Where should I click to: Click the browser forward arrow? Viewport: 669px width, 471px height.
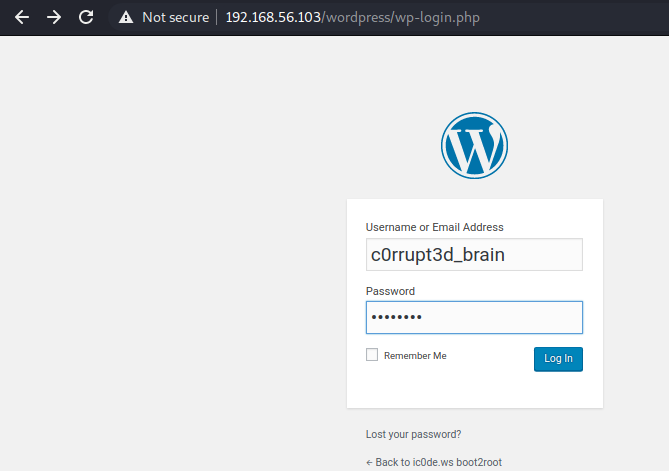point(54,17)
